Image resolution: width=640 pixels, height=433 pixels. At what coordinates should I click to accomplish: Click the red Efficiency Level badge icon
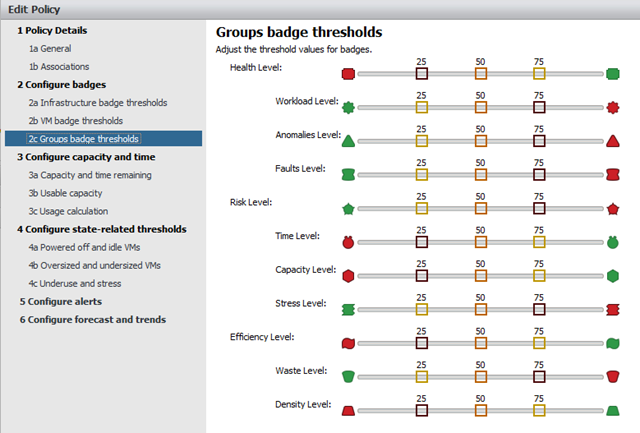tap(348, 343)
